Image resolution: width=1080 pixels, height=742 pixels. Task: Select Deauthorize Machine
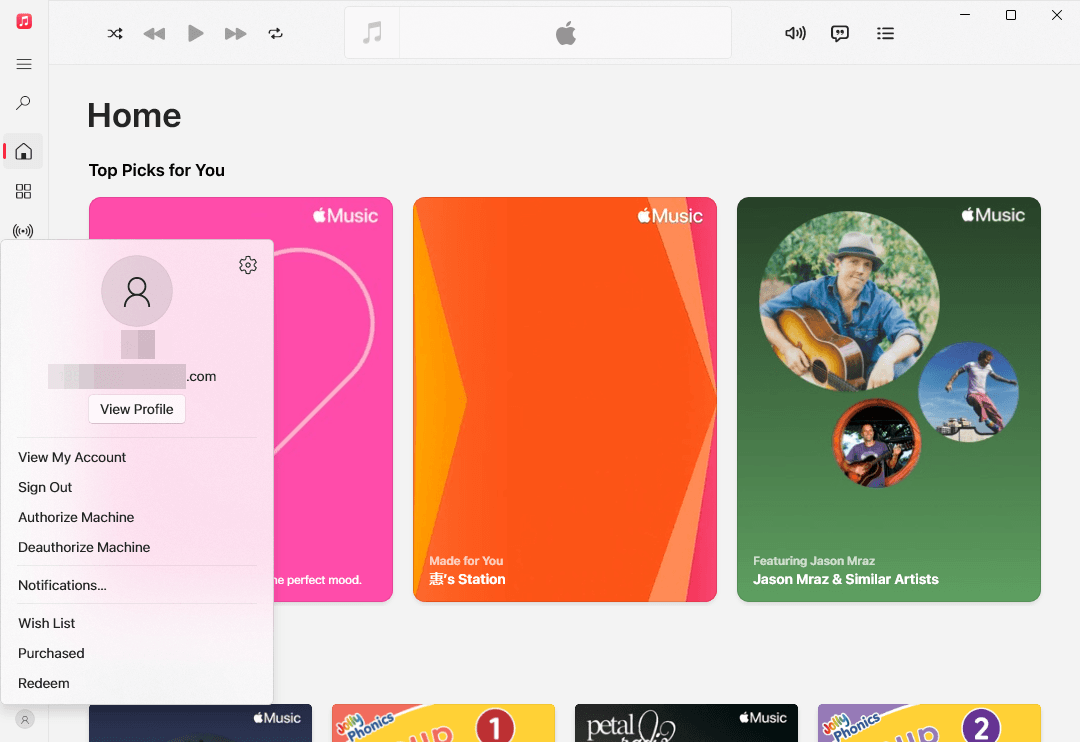click(84, 547)
